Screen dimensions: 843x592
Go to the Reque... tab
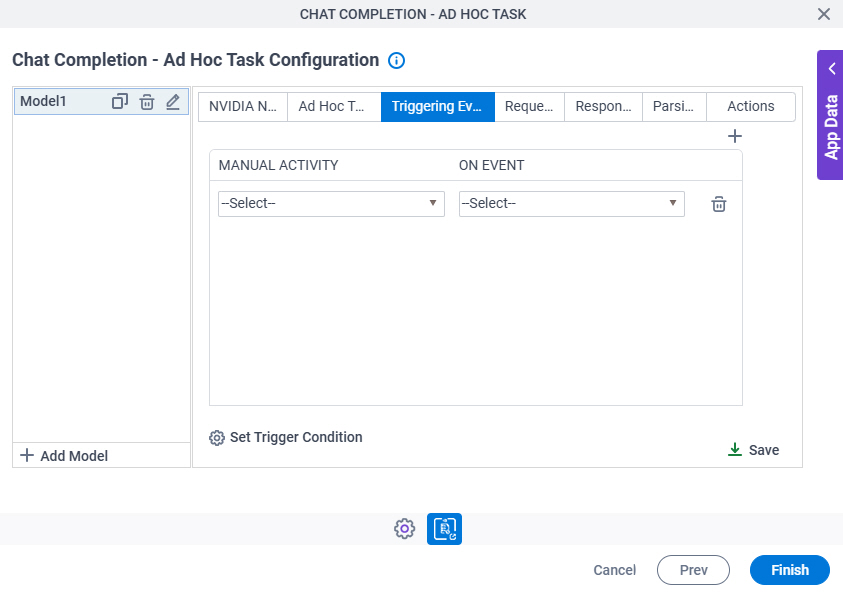click(529, 106)
